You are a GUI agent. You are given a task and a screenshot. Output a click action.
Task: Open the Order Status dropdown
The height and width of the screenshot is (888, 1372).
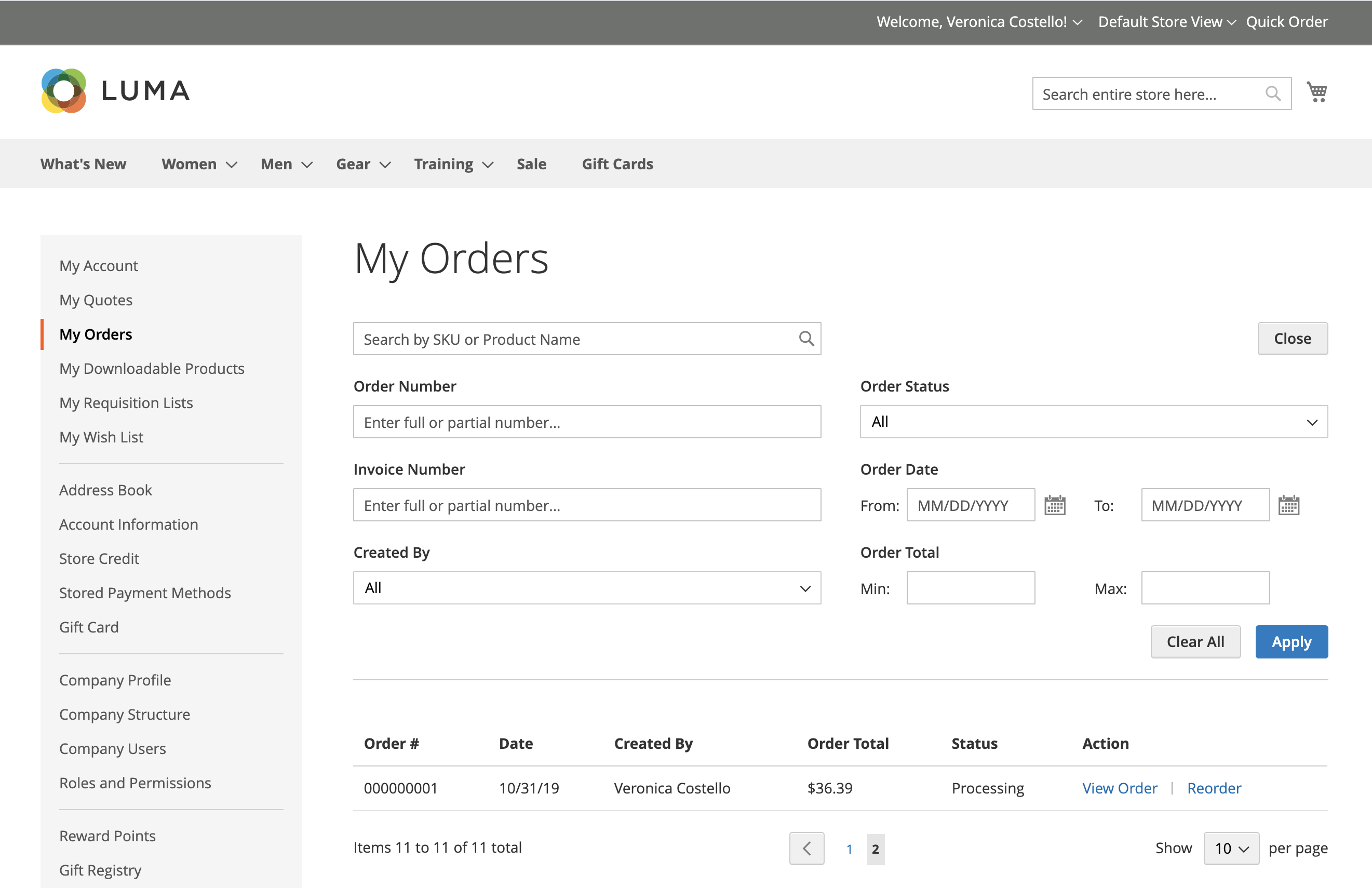(x=1094, y=422)
